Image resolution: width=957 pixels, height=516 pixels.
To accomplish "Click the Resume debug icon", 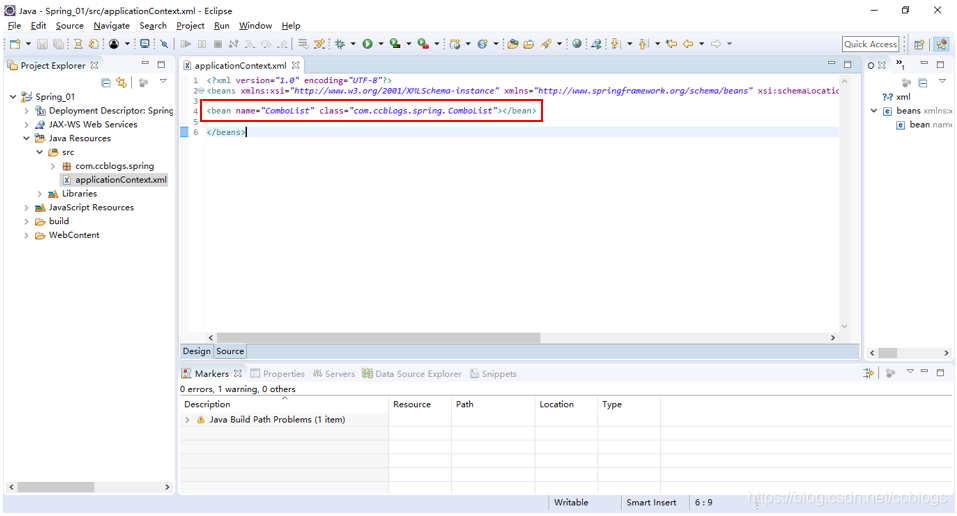I will pos(186,44).
